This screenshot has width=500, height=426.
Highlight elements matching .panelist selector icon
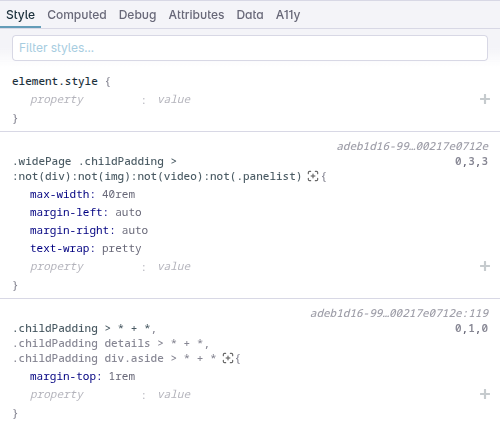313,176
